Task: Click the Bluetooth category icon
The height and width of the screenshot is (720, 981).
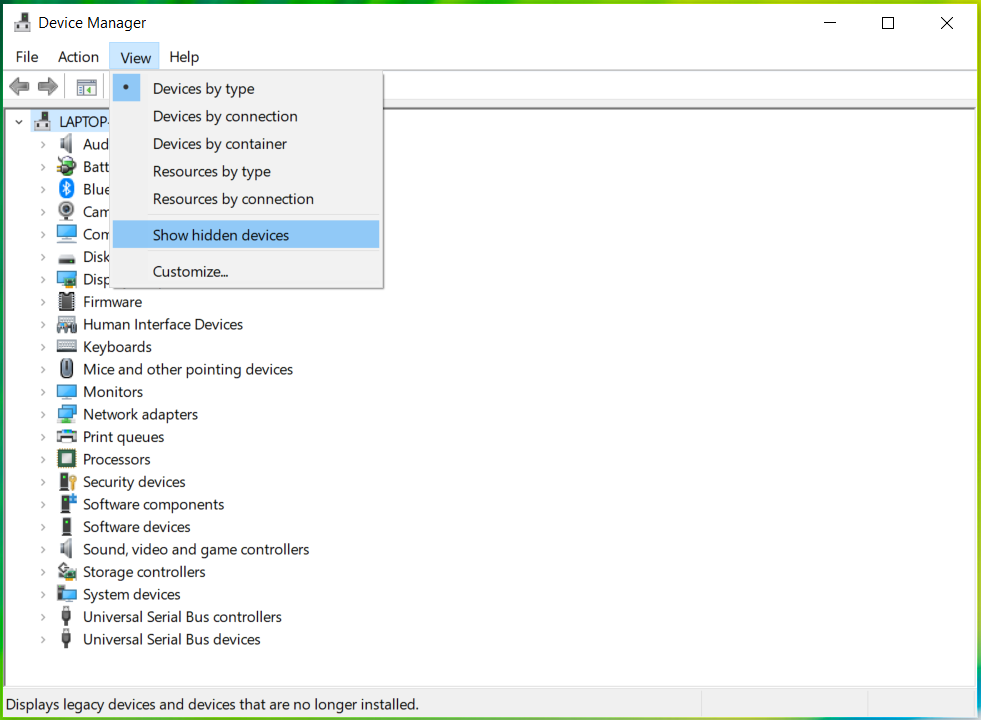Action: tap(66, 189)
